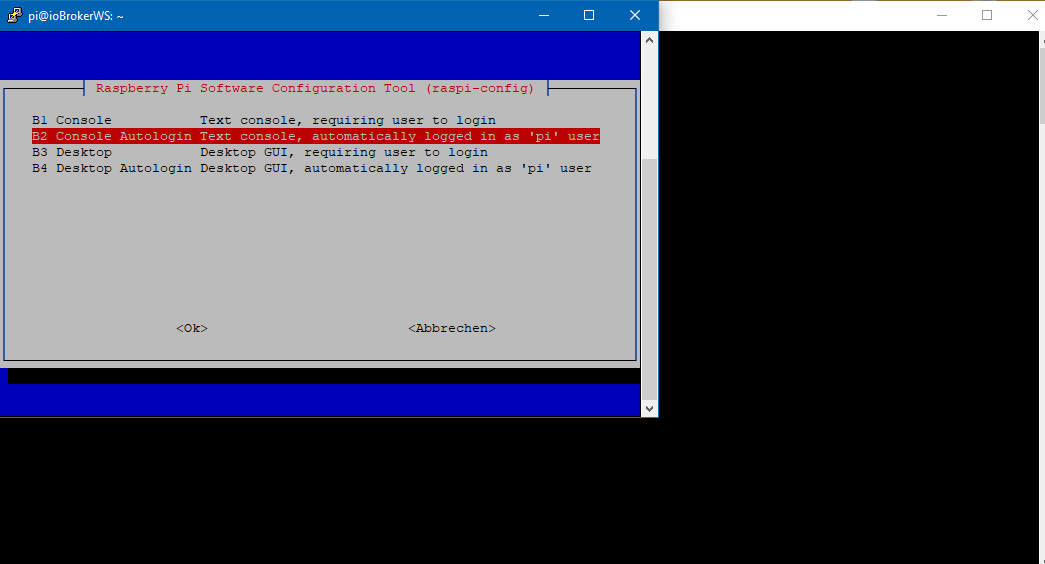1045x564 pixels.
Task: Click the PuTTY window vertical scrollbar thumb
Action: coord(649,279)
